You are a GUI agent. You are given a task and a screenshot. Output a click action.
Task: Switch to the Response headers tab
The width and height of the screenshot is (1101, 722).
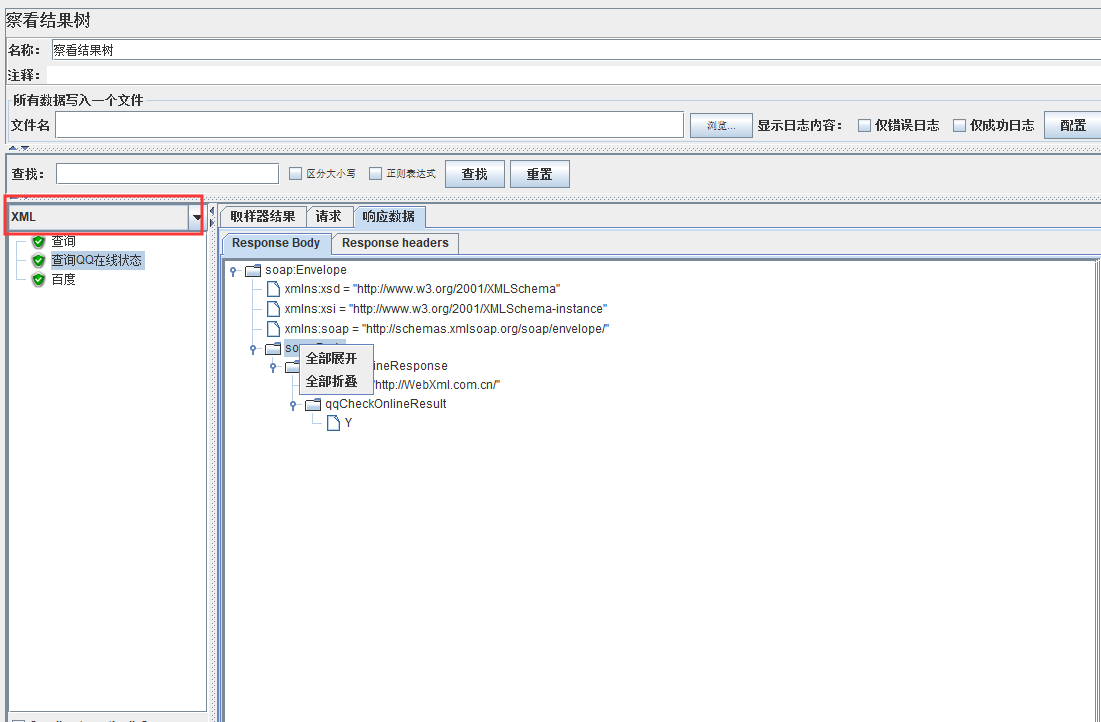(396, 243)
